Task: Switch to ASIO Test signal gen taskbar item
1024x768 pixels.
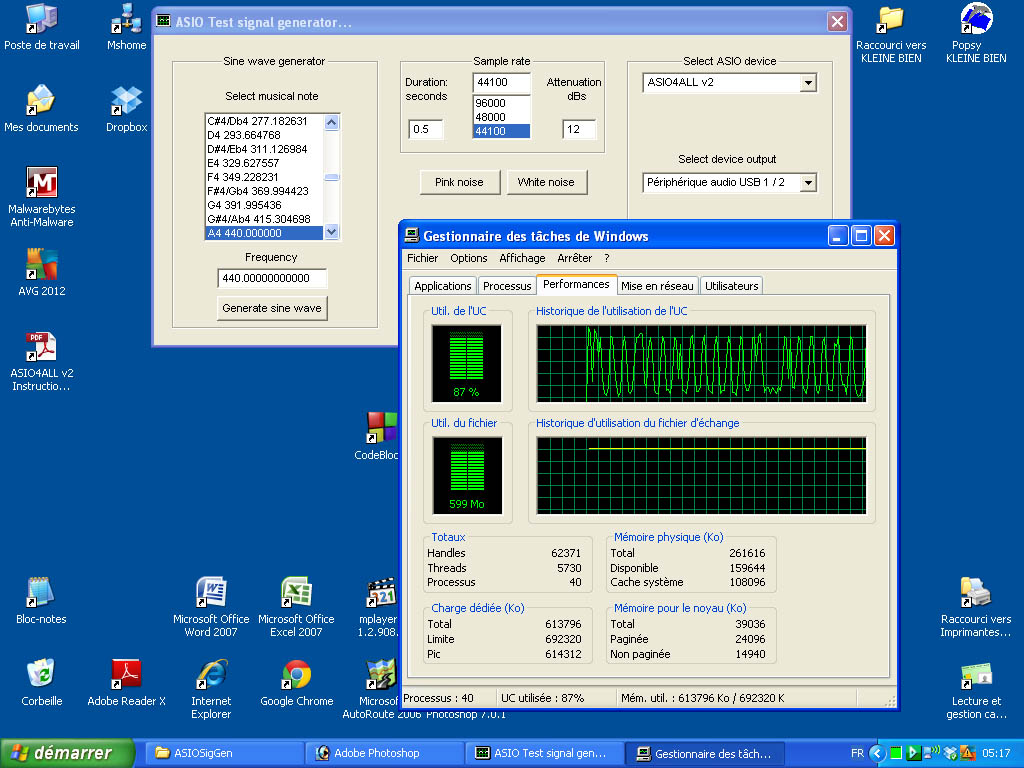Action: pos(545,753)
